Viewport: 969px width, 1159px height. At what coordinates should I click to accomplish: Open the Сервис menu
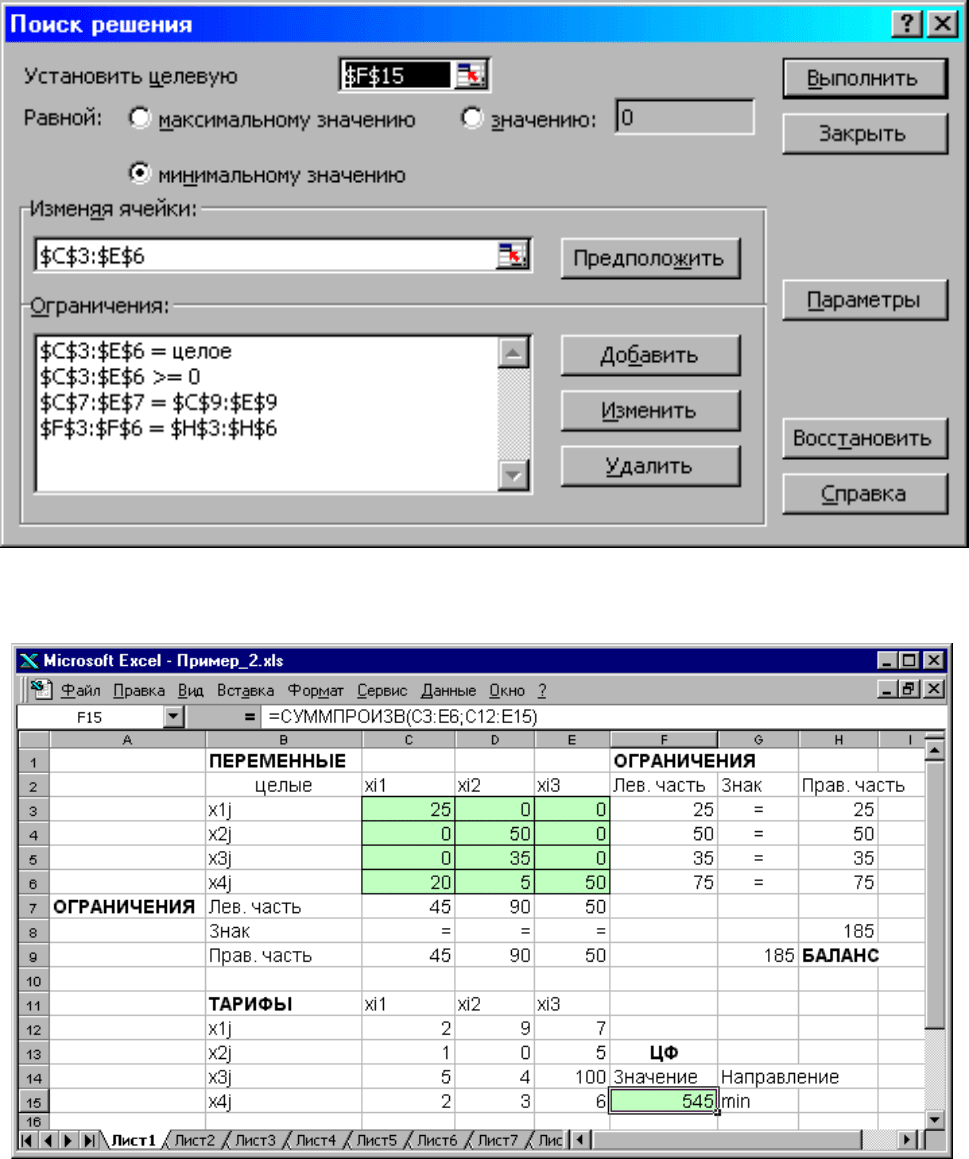click(x=382, y=690)
